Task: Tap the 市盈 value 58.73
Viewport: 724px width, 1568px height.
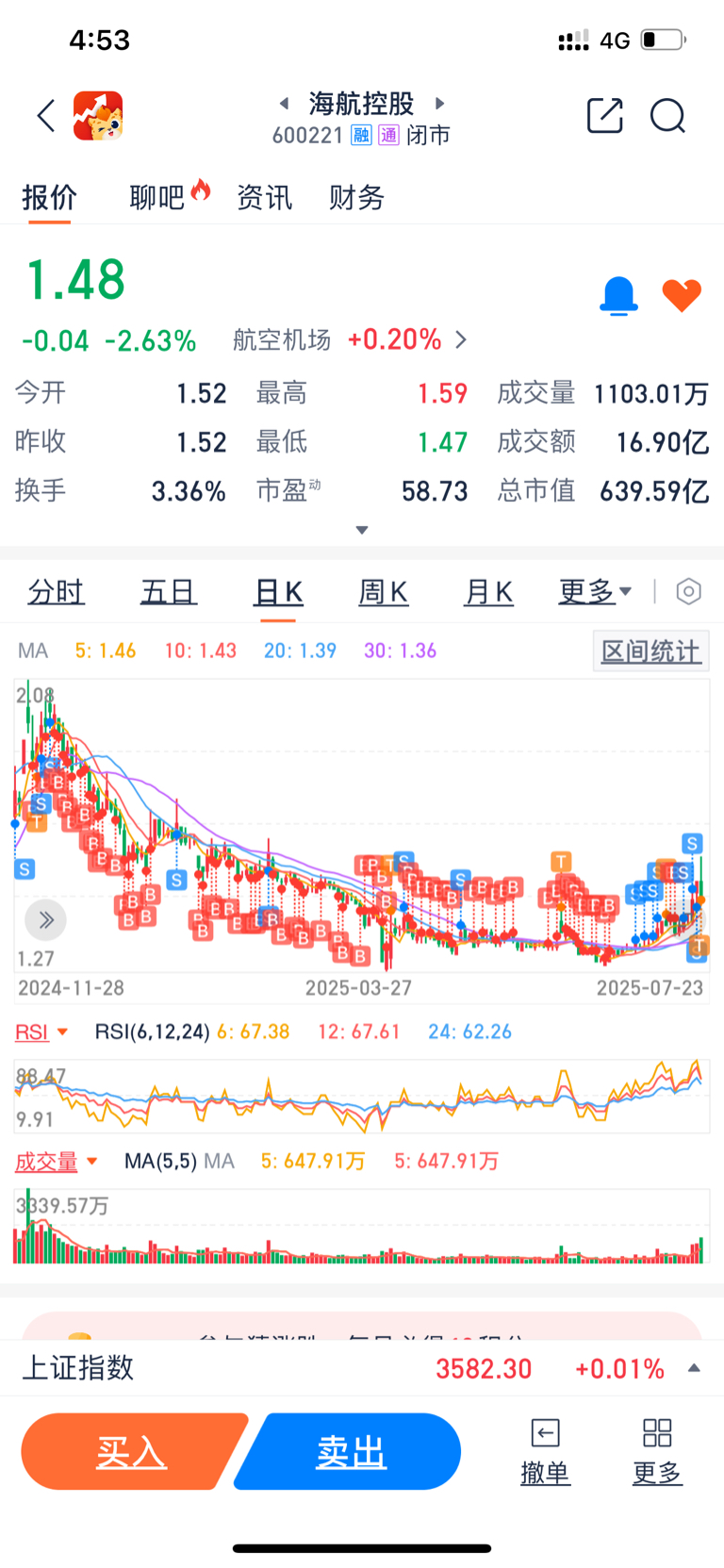Action: coord(435,490)
